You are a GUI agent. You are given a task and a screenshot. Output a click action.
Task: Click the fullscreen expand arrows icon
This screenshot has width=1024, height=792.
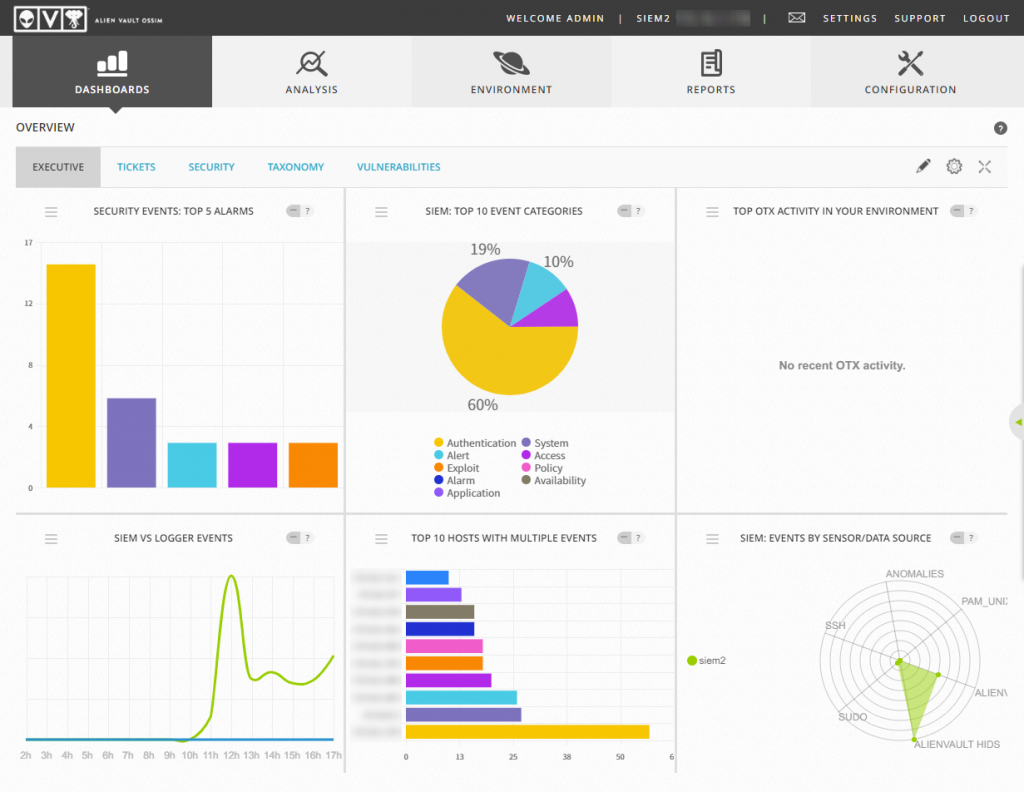[x=985, y=166]
